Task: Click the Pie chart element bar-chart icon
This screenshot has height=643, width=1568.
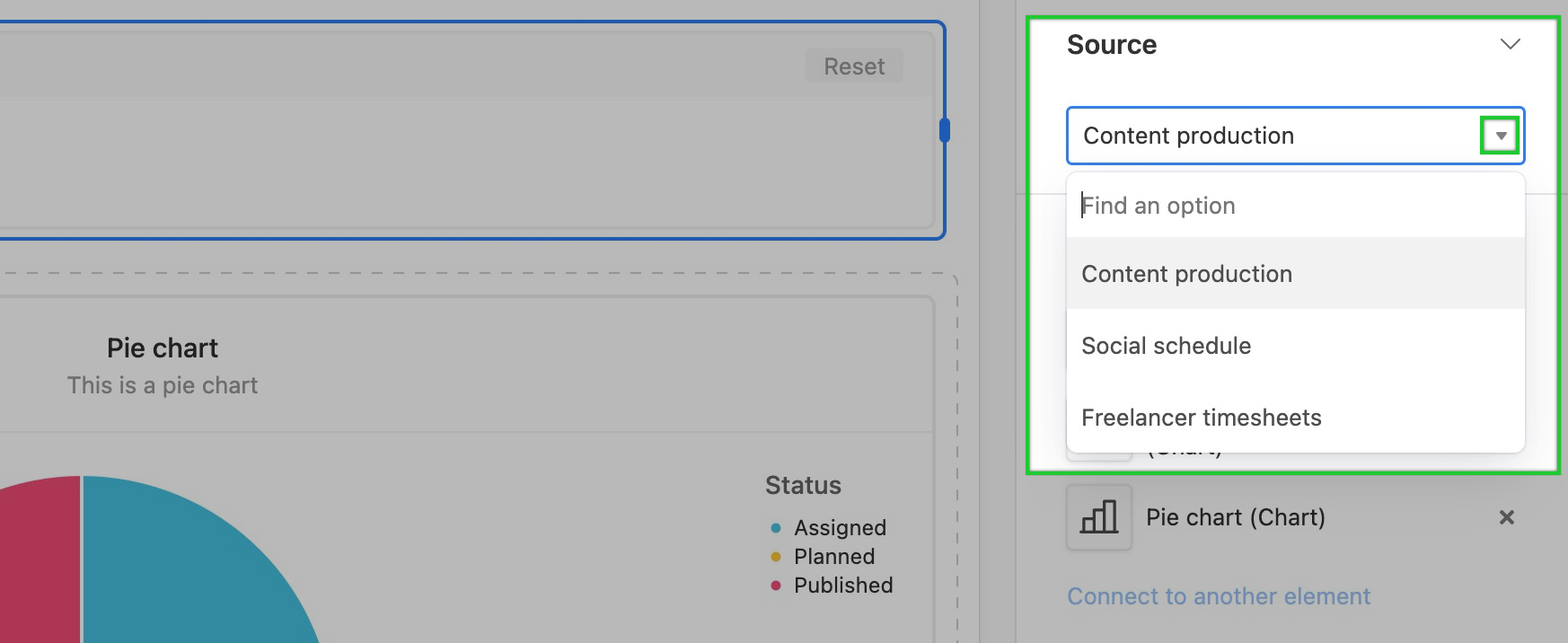Action: pos(1099,517)
